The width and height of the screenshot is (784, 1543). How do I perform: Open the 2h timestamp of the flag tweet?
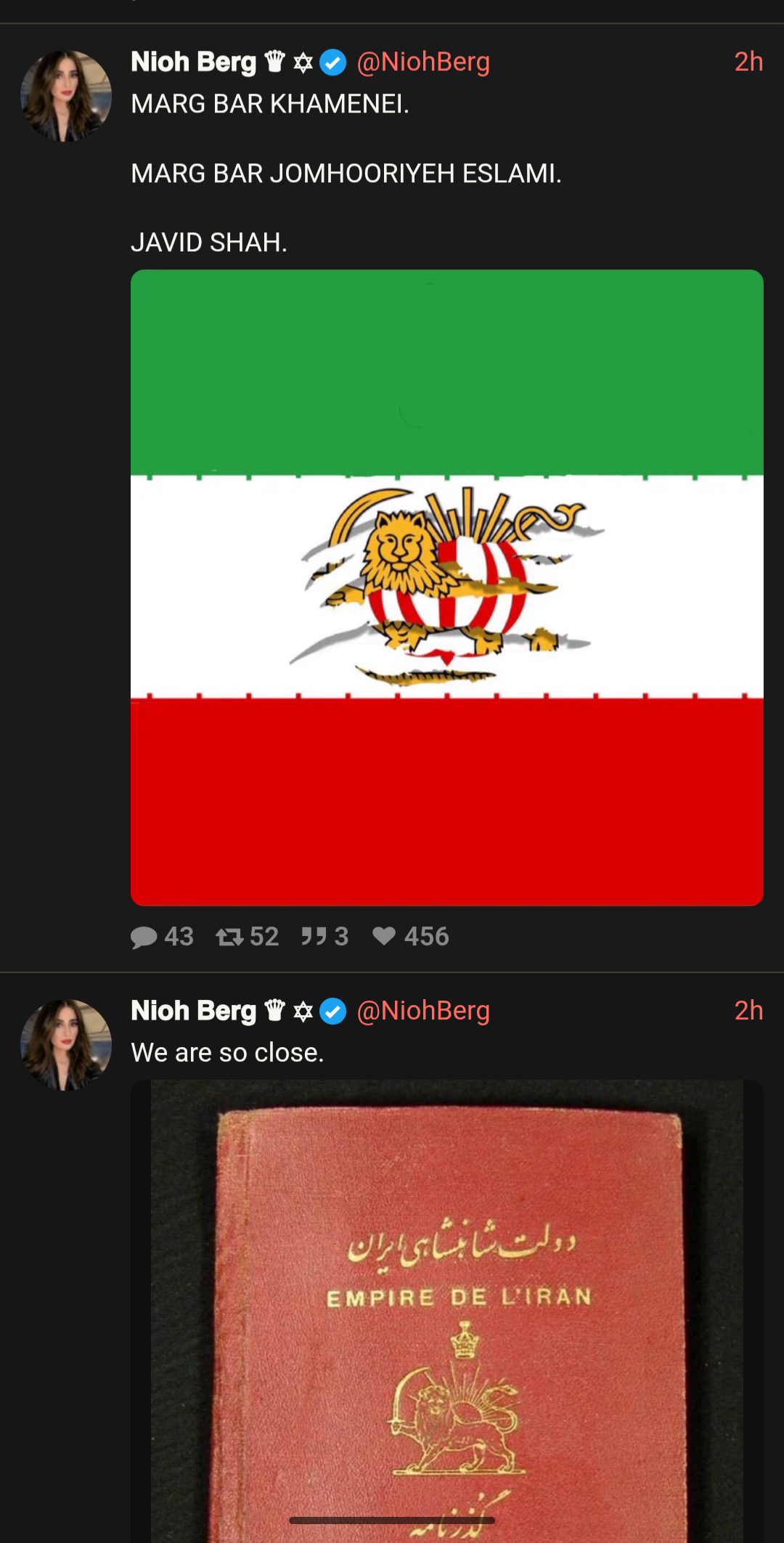[748, 62]
